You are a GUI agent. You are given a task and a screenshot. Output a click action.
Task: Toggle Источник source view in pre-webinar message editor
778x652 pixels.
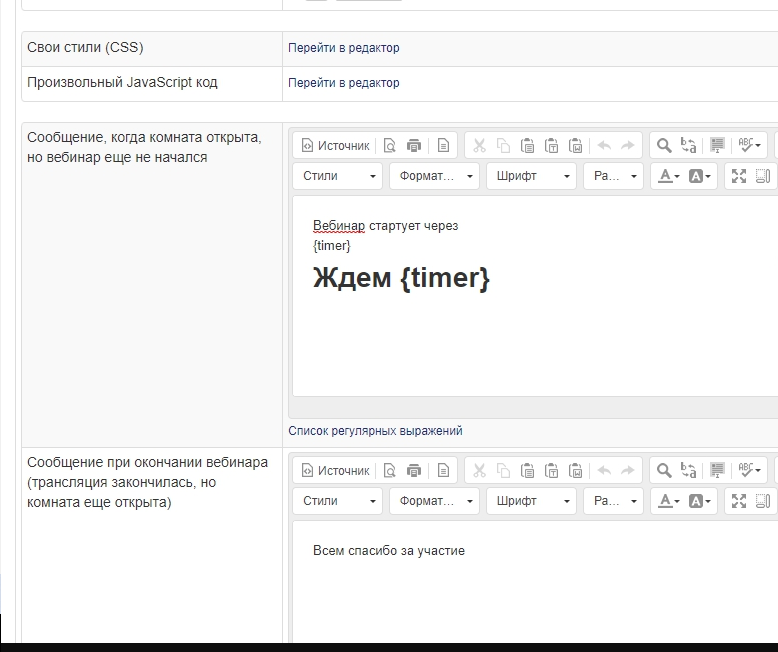click(x=336, y=146)
